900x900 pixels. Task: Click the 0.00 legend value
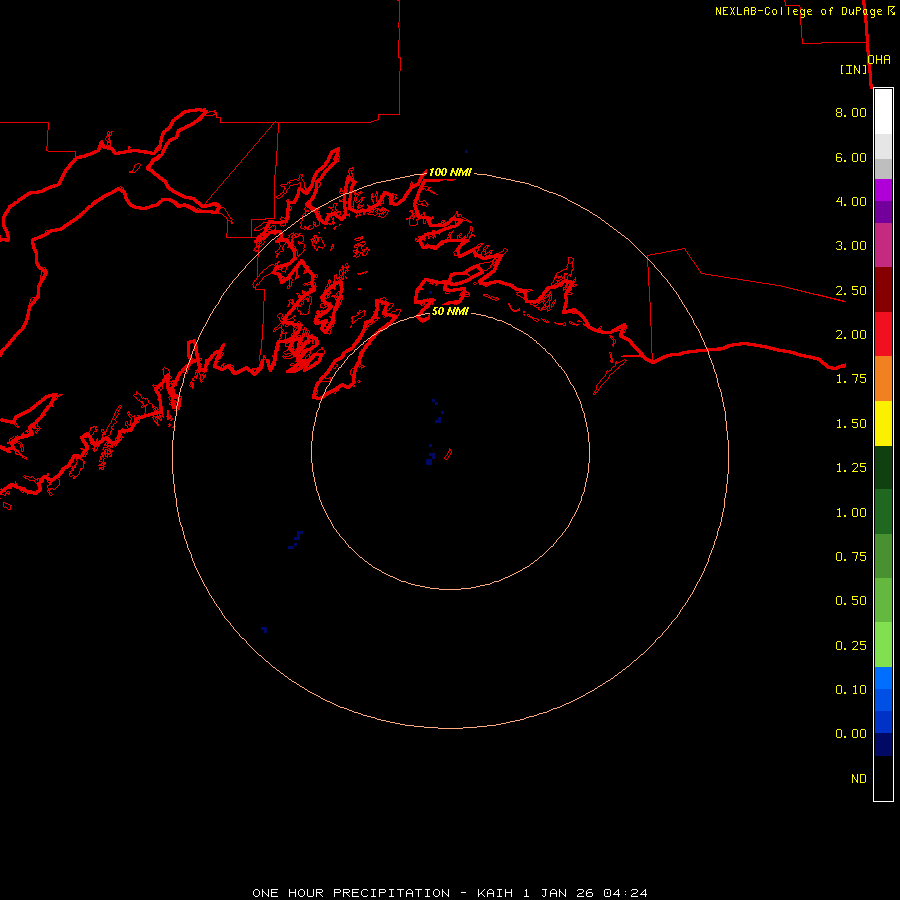851,734
